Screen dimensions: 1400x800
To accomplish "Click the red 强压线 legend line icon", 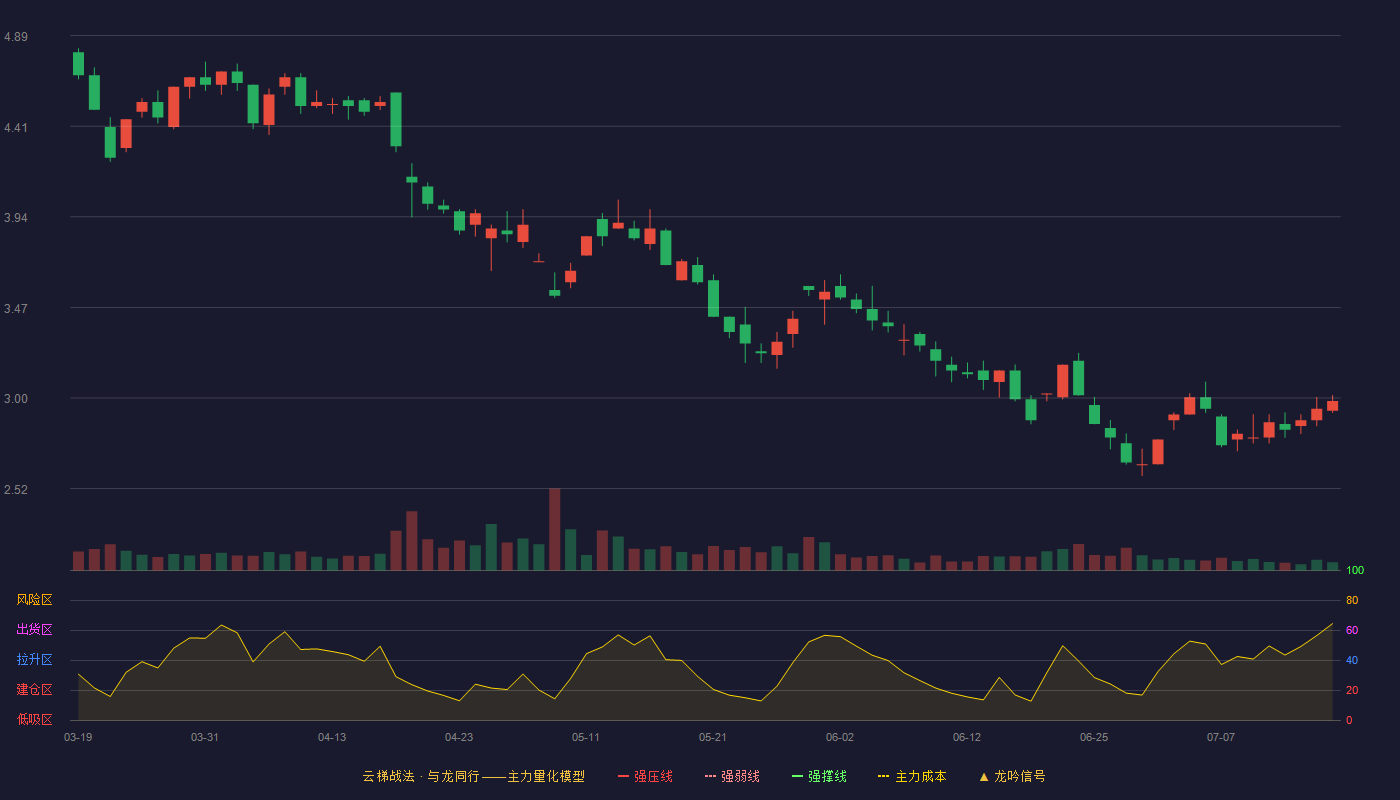I will [x=623, y=776].
